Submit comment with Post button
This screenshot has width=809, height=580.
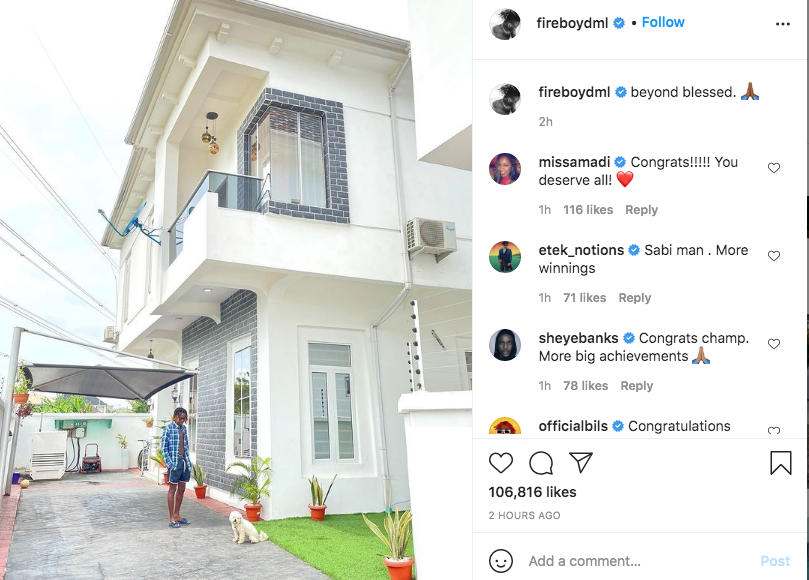tap(775, 561)
